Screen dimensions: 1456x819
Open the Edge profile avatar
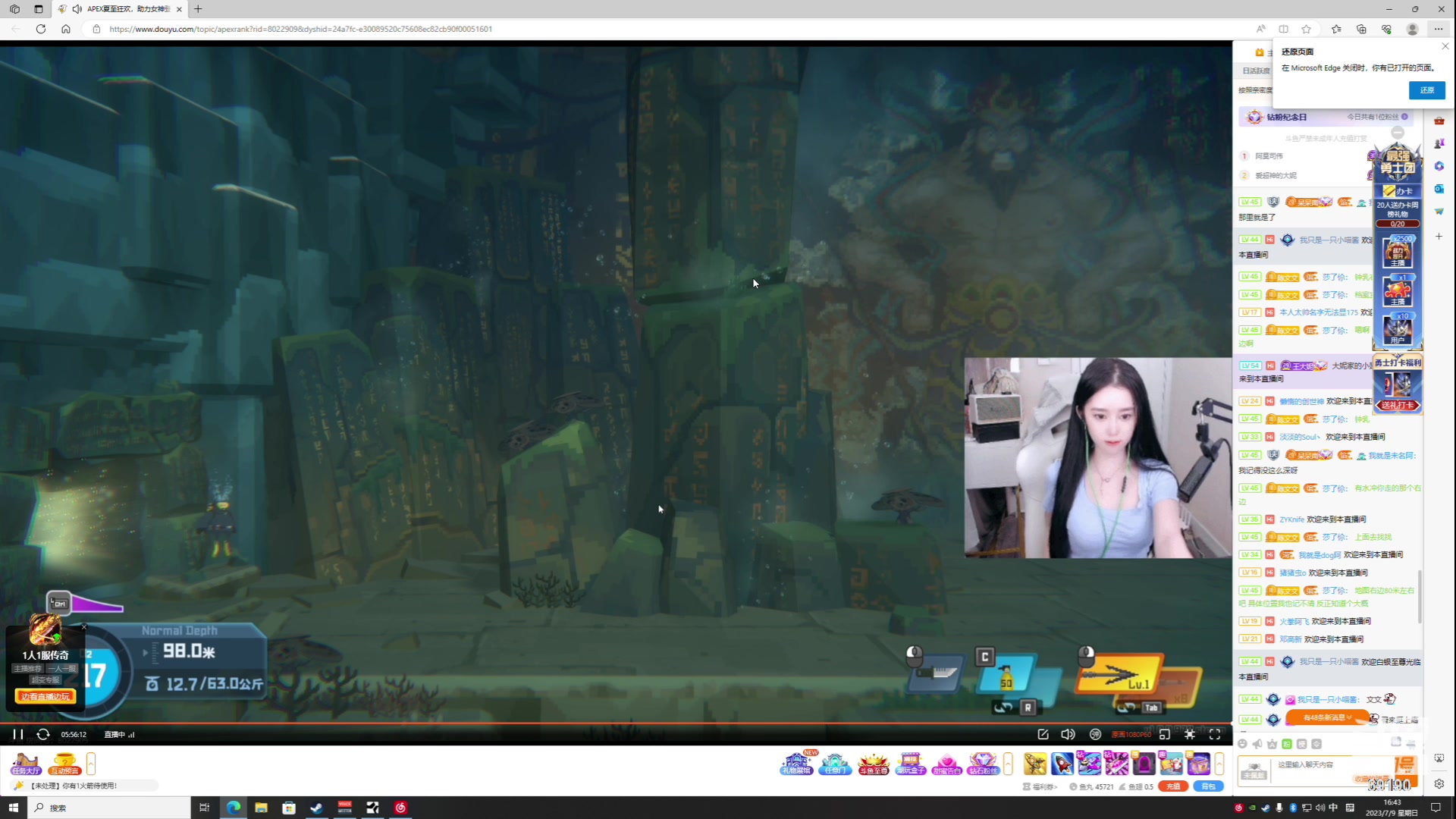pyautogui.click(x=1412, y=29)
